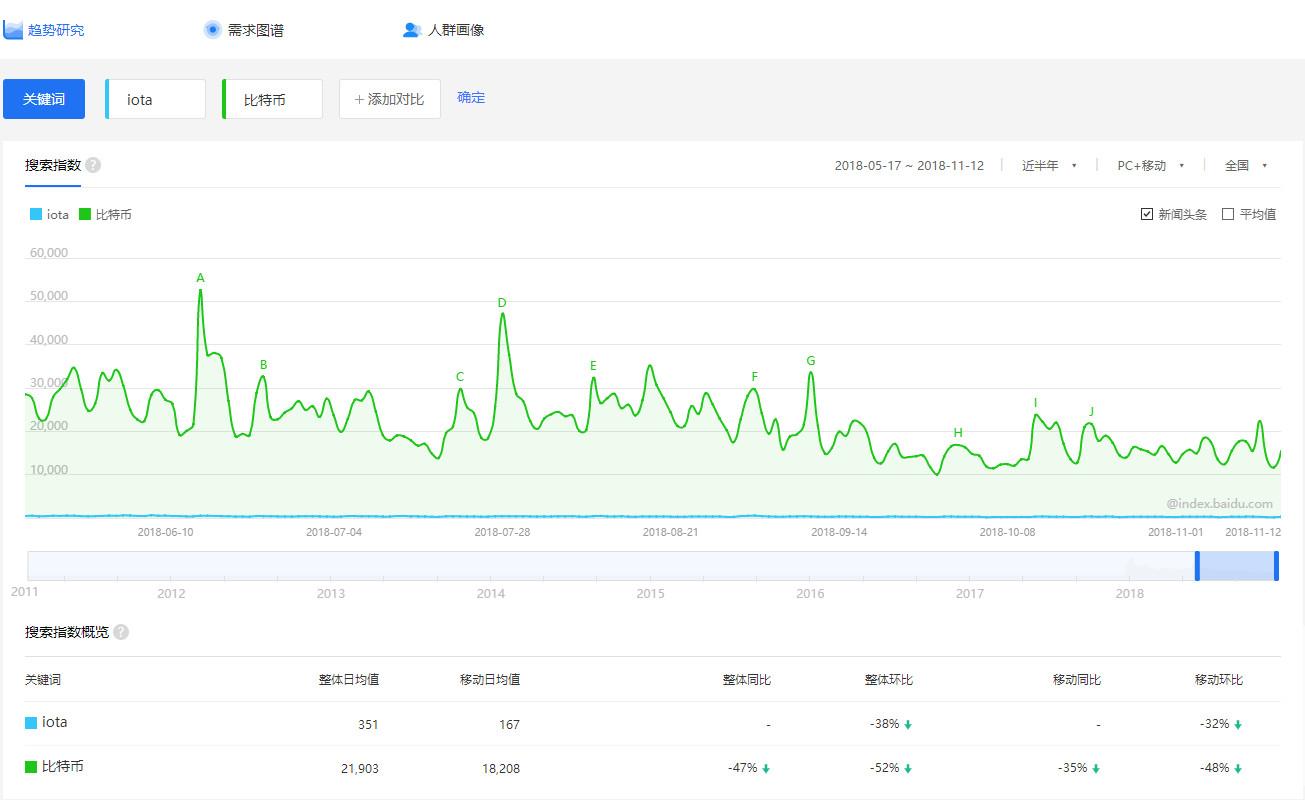The width and height of the screenshot is (1305, 800).
Task: Click the help icon beside 搜索指数
Action: 93,165
